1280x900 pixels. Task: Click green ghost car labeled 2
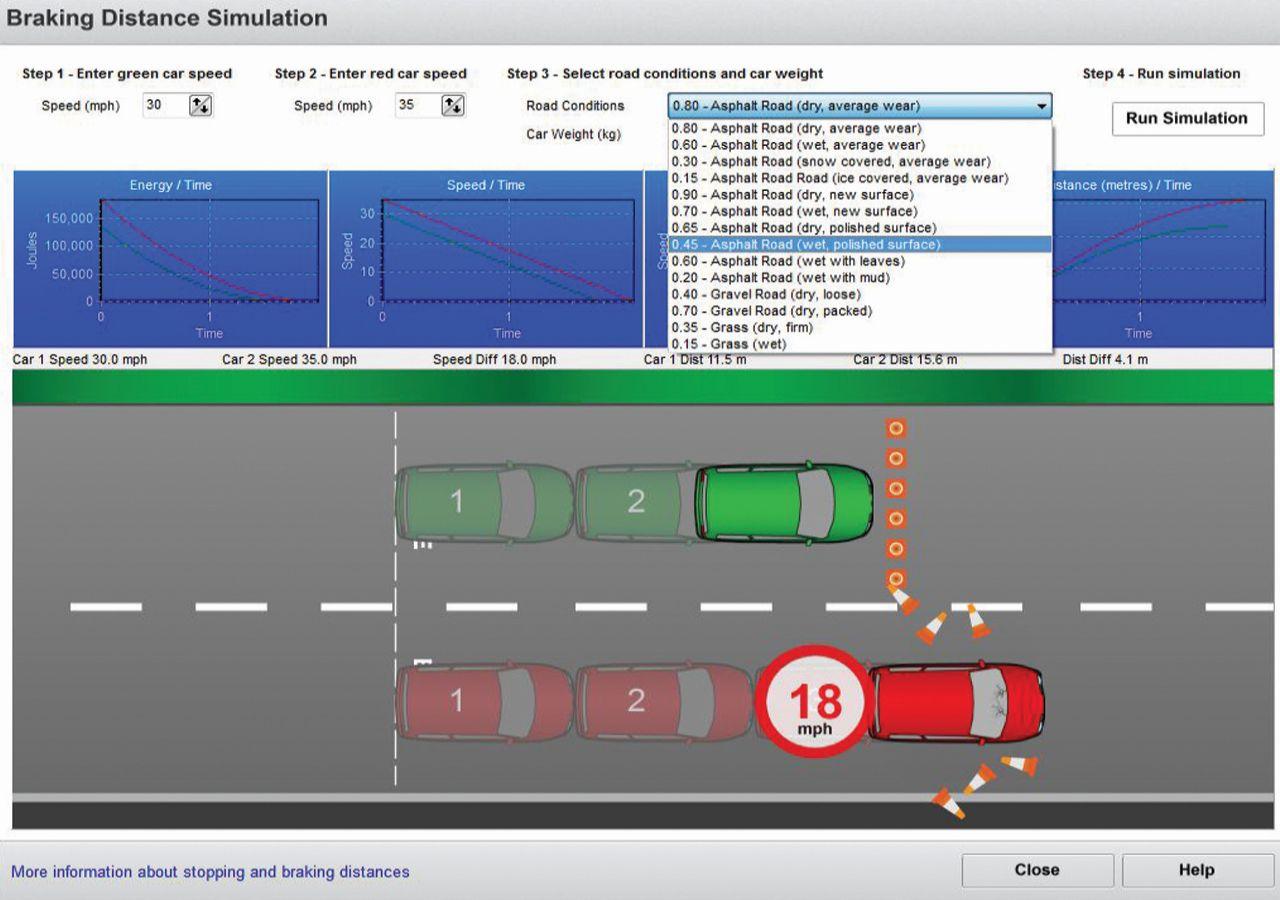pyautogui.click(x=636, y=503)
